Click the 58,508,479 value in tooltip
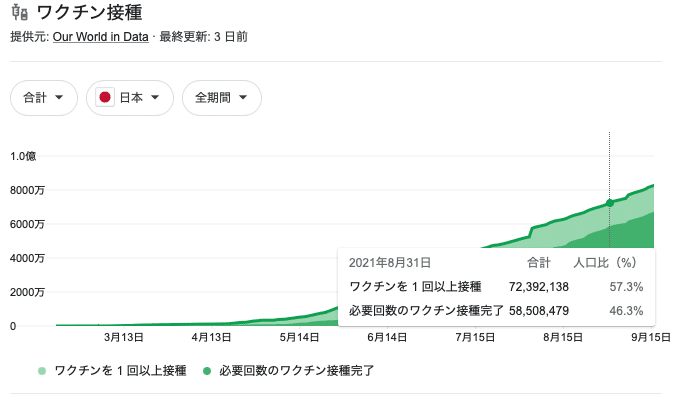687x400 pixels. (539, 311)
